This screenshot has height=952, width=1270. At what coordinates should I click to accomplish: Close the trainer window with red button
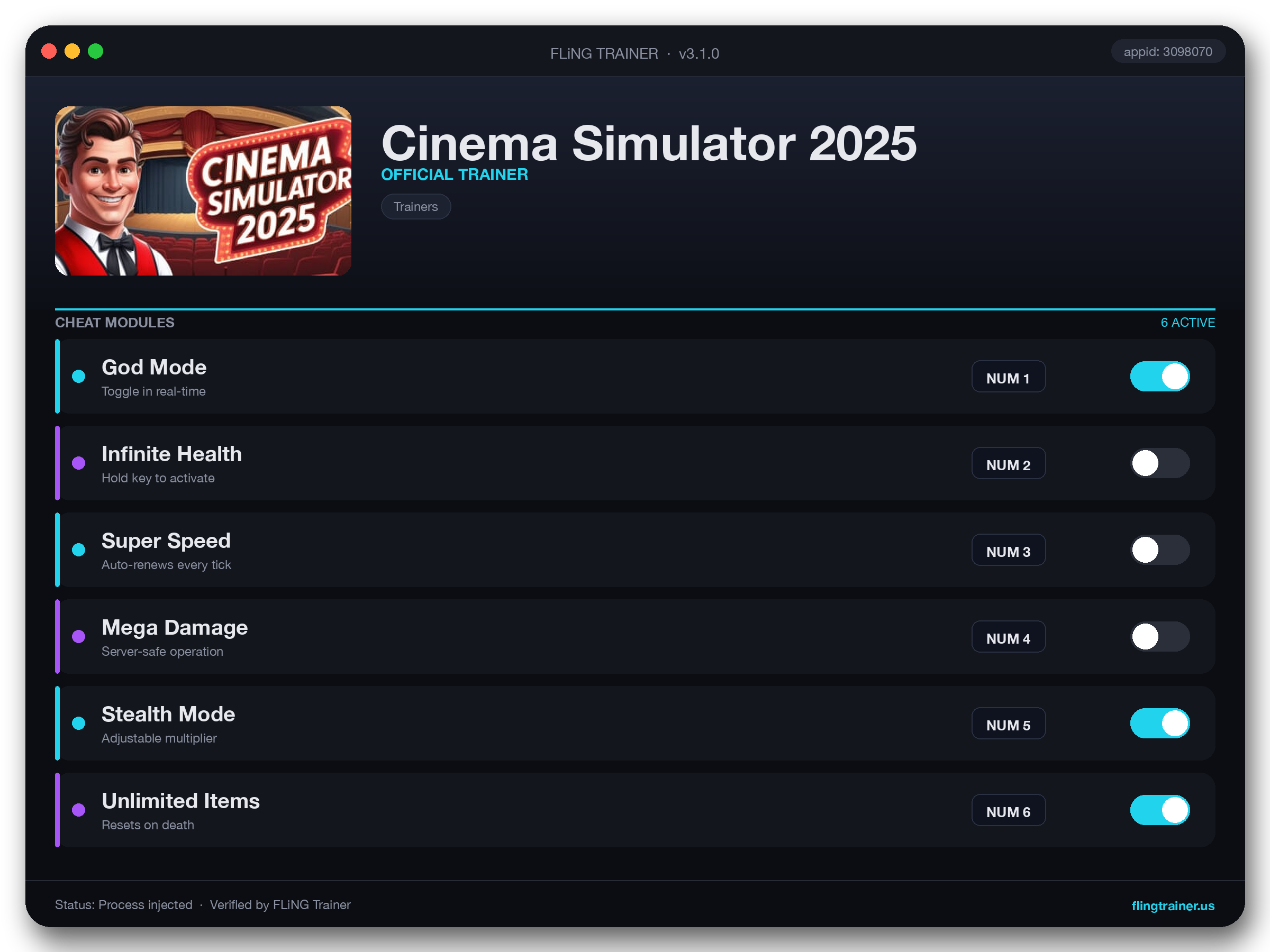point(49,51)
